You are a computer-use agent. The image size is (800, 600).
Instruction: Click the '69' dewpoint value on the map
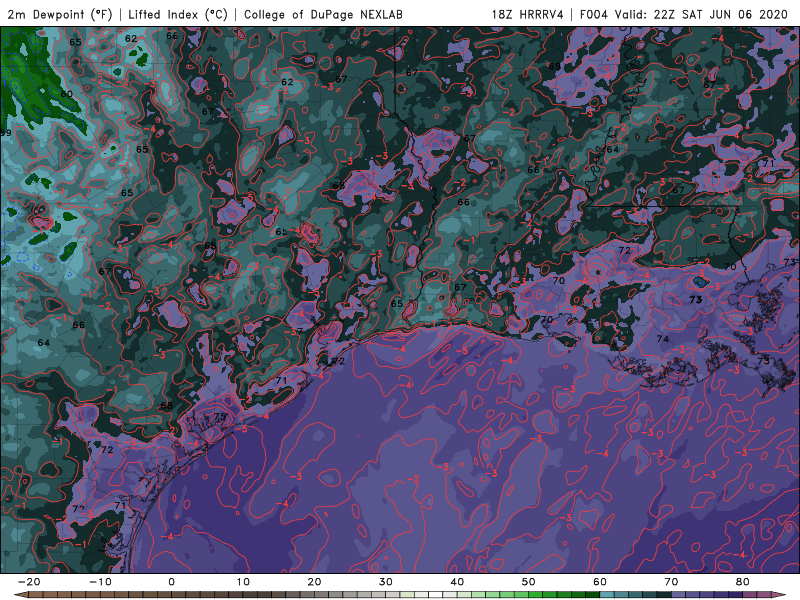[x=555, y=66]
